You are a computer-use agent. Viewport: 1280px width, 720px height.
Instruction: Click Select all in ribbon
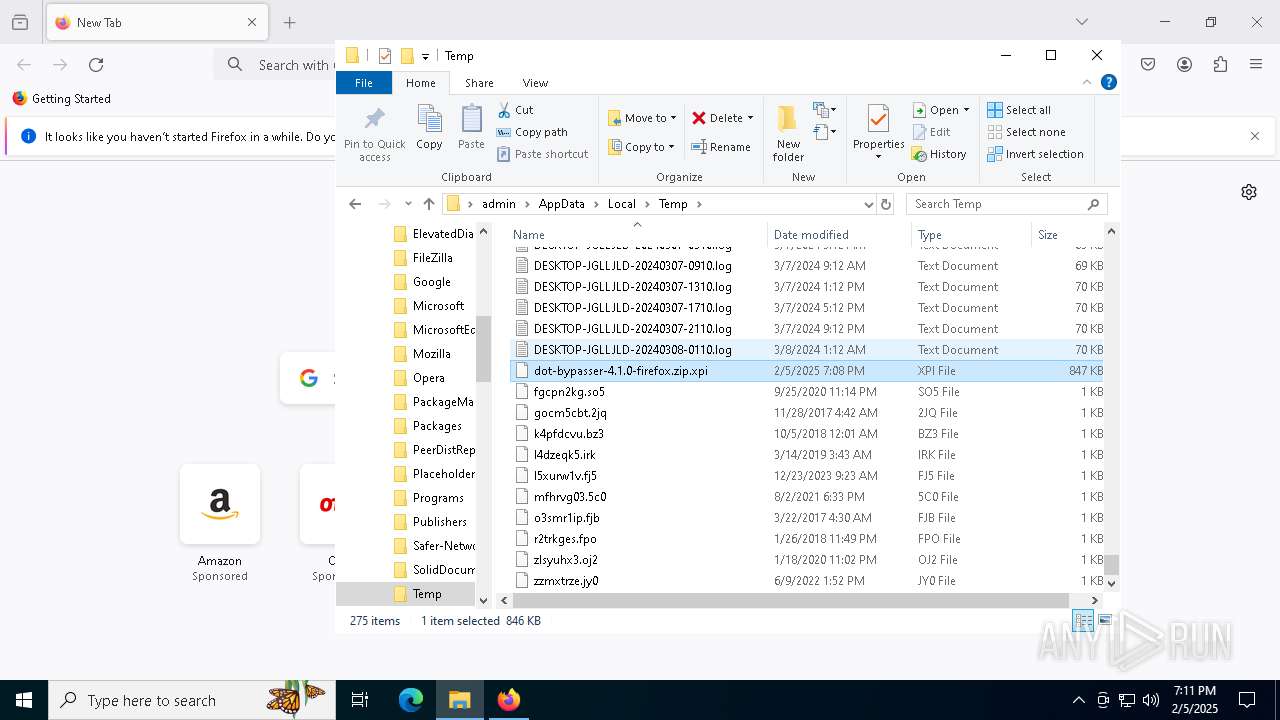[1019, 110]
